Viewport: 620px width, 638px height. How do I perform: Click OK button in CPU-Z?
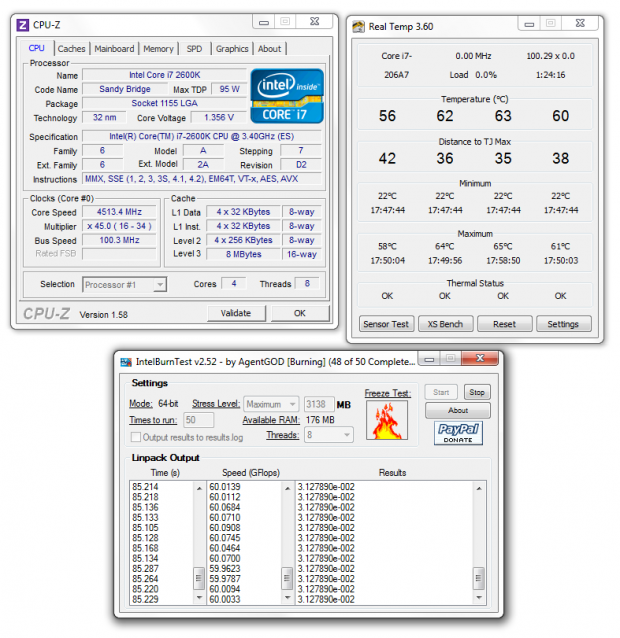pos(300,313)
